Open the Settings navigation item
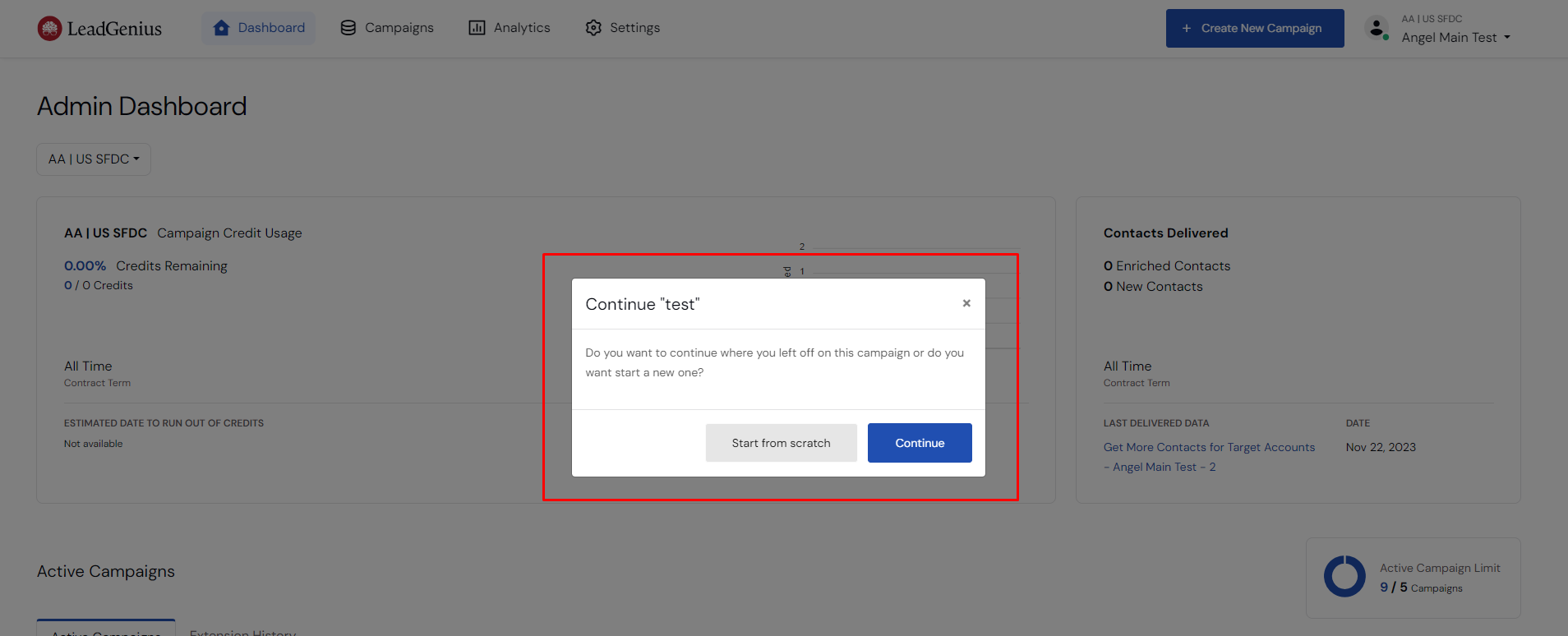Image resolution: width=1568 pixels, height=636 pixels. (x=634, y=28)
